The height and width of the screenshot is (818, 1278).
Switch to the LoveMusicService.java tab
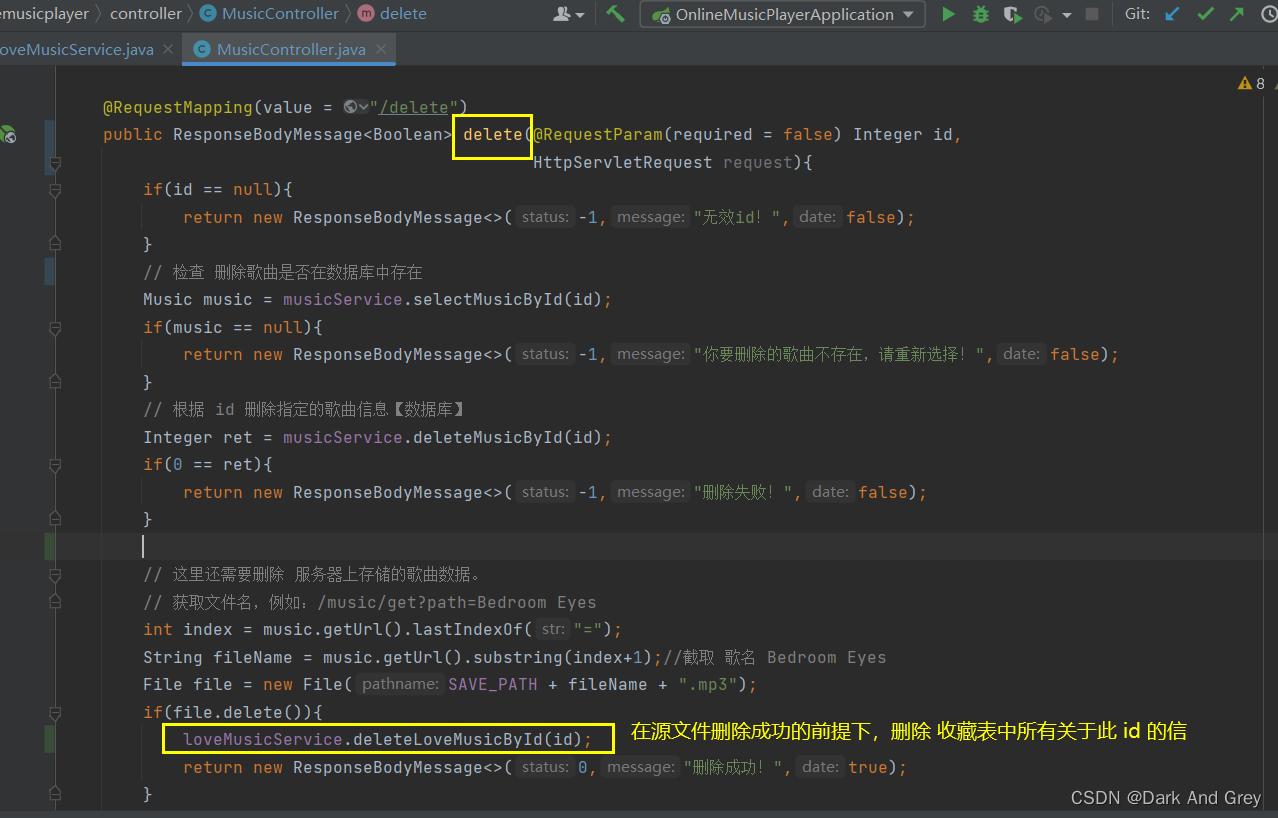pos(78,49)
